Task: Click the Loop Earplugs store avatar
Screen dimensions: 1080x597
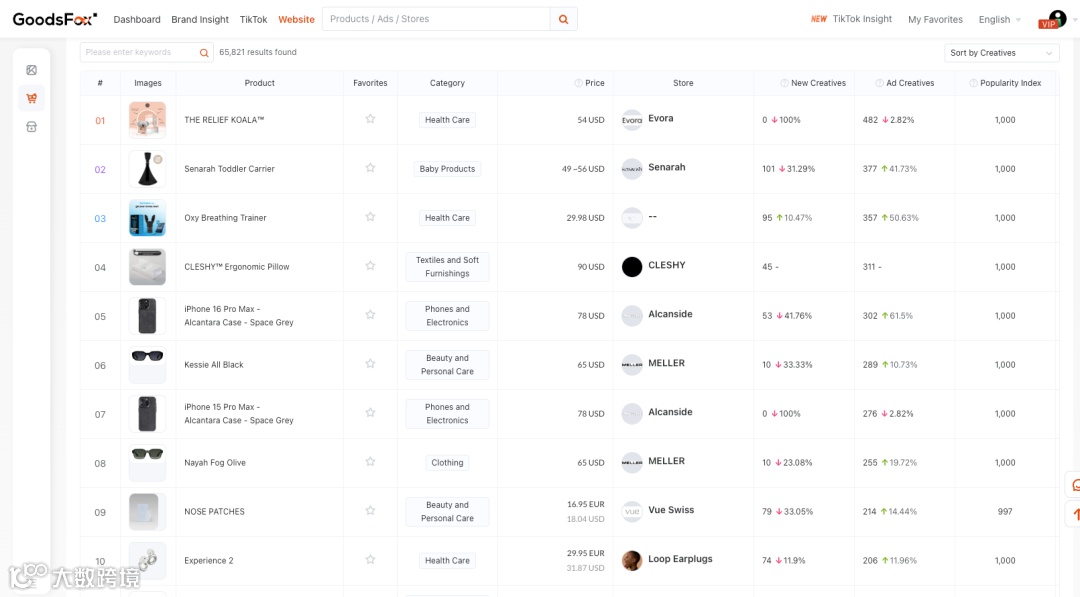Action: pos(632,561)
